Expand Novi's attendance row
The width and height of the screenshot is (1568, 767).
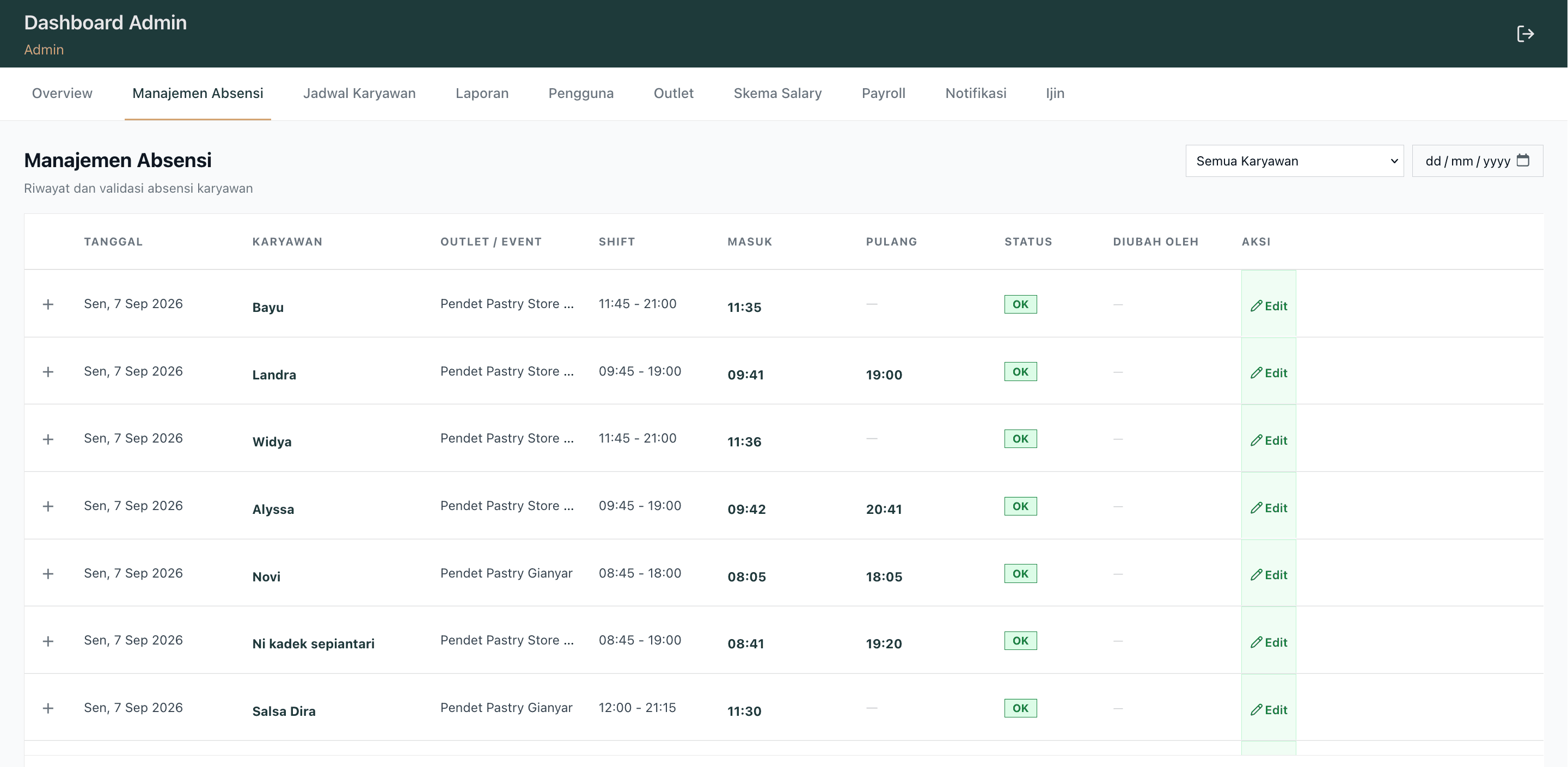click(x=48, y=574)
